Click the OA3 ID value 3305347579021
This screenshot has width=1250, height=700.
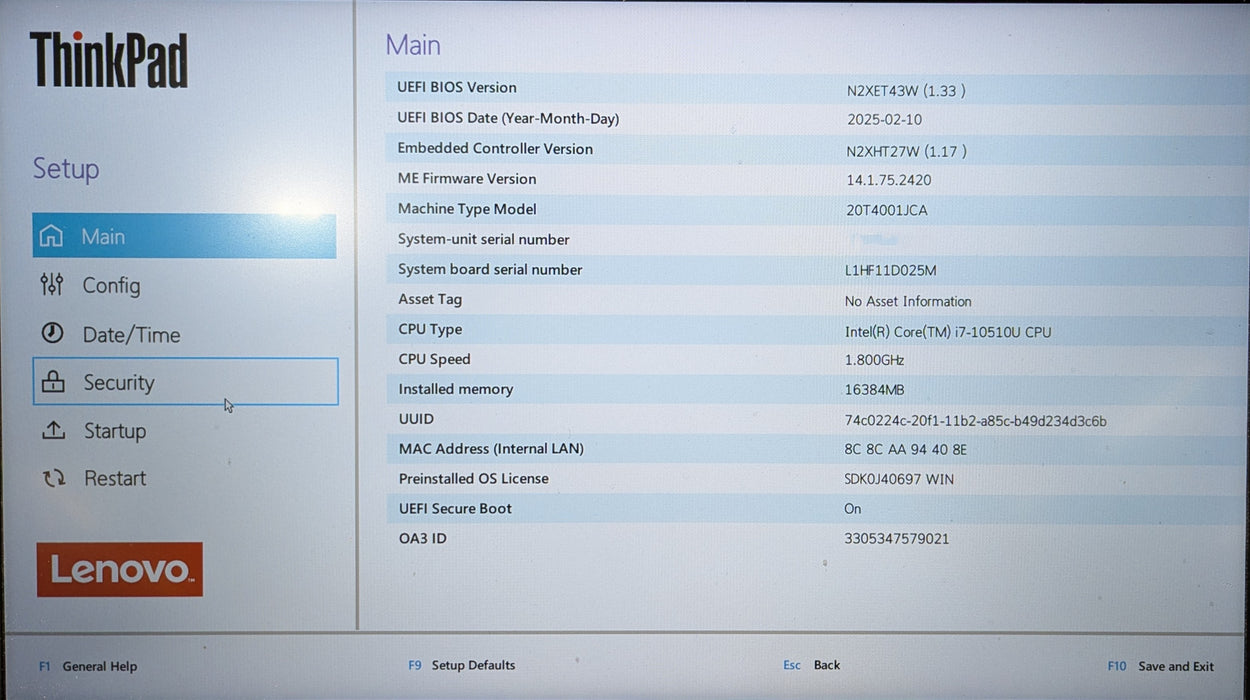tap(897, 539)
